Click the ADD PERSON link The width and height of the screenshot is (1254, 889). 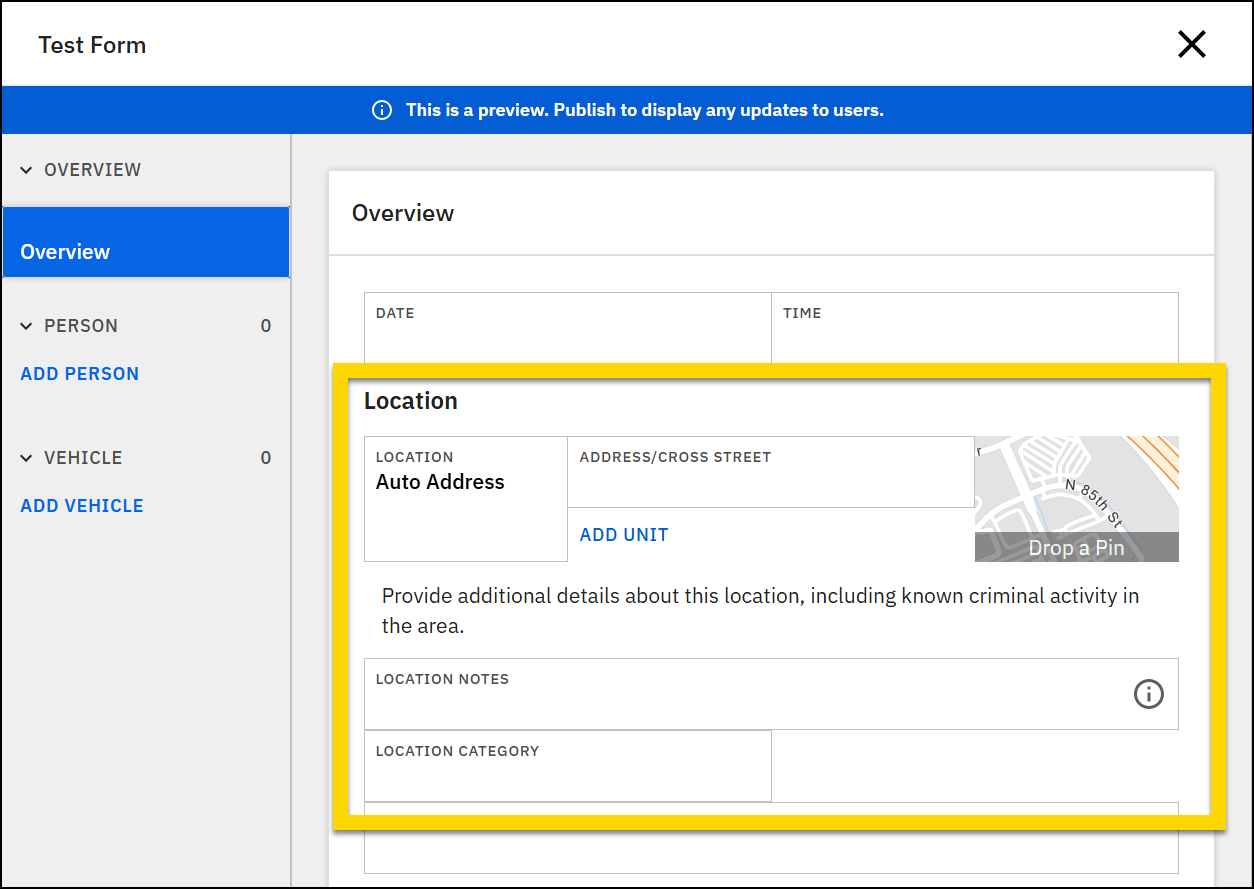[x=79, y=373]
